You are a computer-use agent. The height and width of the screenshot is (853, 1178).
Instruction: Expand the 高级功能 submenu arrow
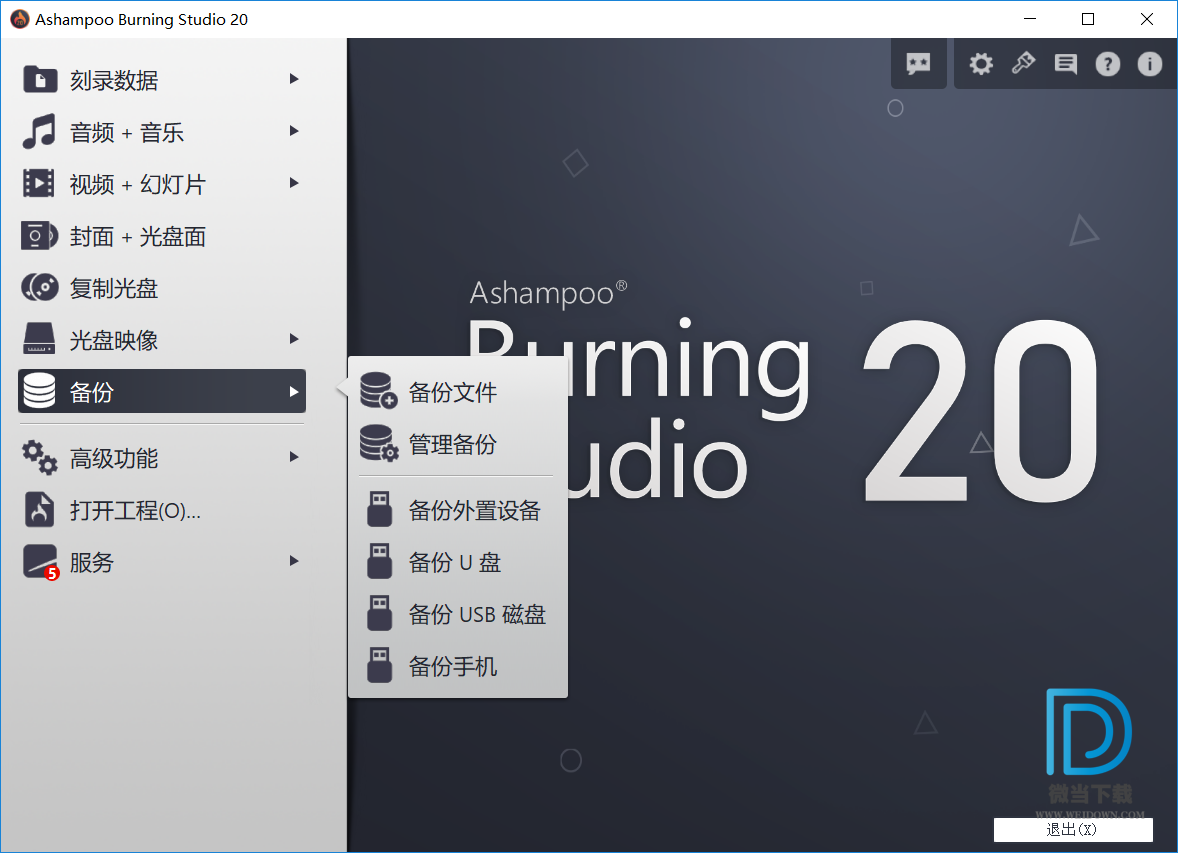[x=294, y=457]
